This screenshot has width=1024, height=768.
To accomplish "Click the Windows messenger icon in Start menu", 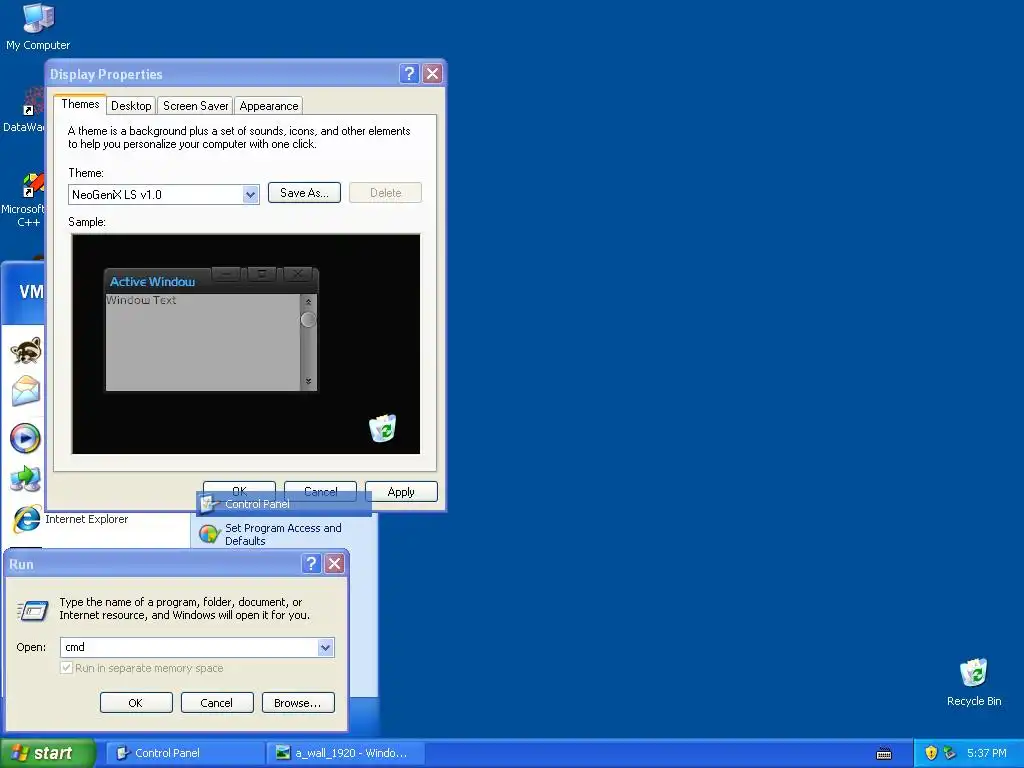I will point(25,479).
